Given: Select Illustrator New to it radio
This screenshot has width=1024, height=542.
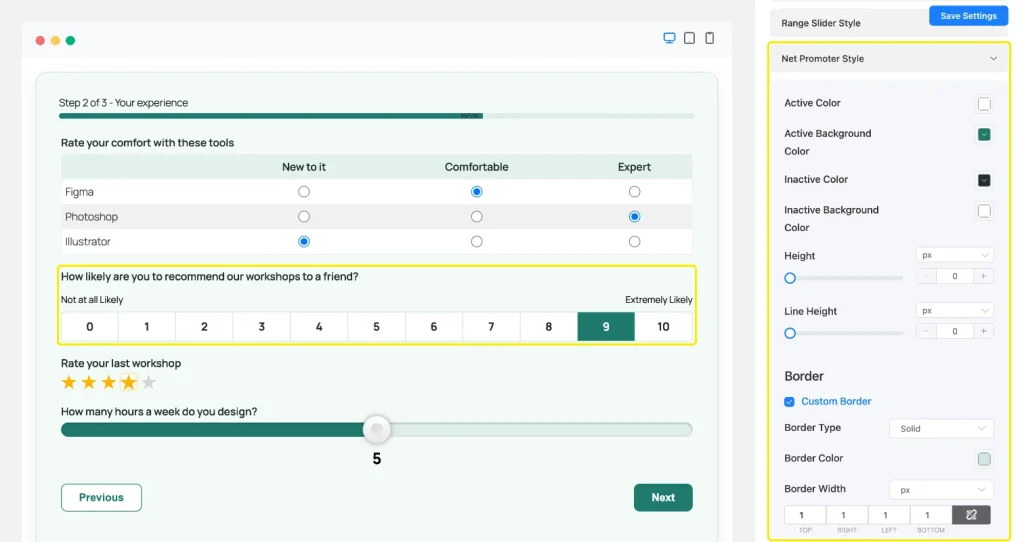Looking at the screenshot, I should pyautogui.click(x=304, y=241).
